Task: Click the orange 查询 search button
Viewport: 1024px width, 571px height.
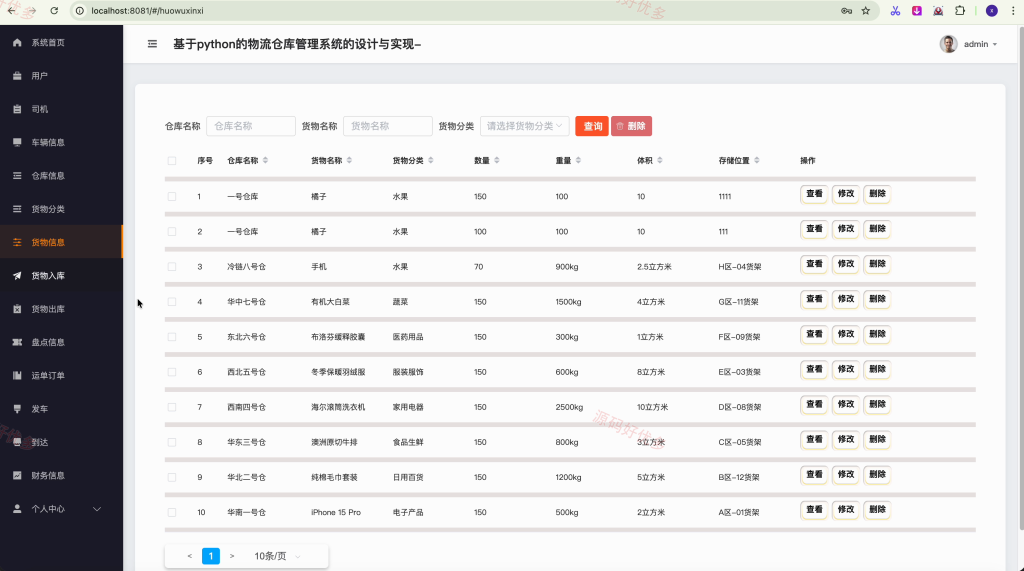Action: 592,126
